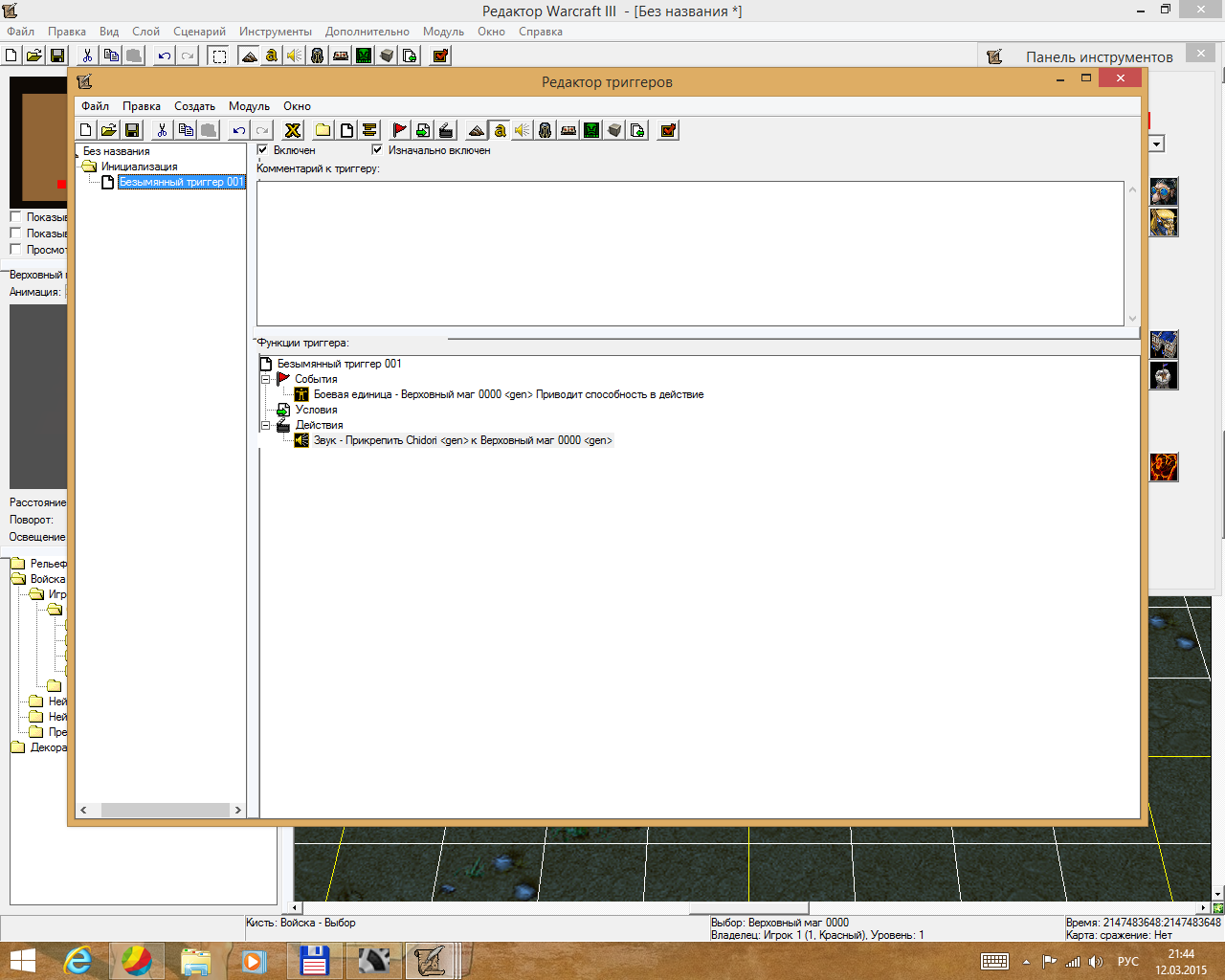
Task: Click New in Trigger Editor toolbar
Action: (86, 130)
